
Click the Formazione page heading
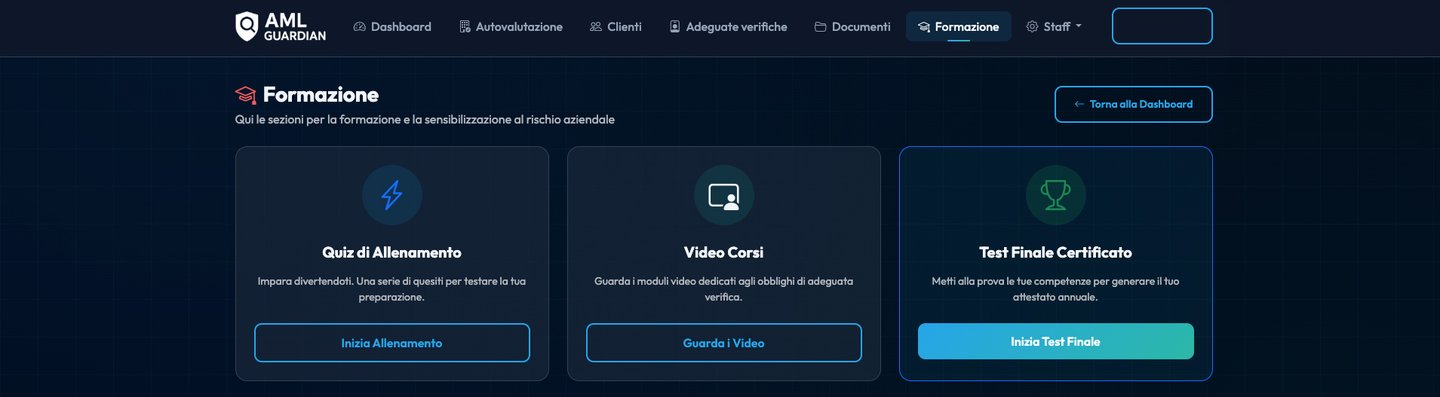(321, 95)
